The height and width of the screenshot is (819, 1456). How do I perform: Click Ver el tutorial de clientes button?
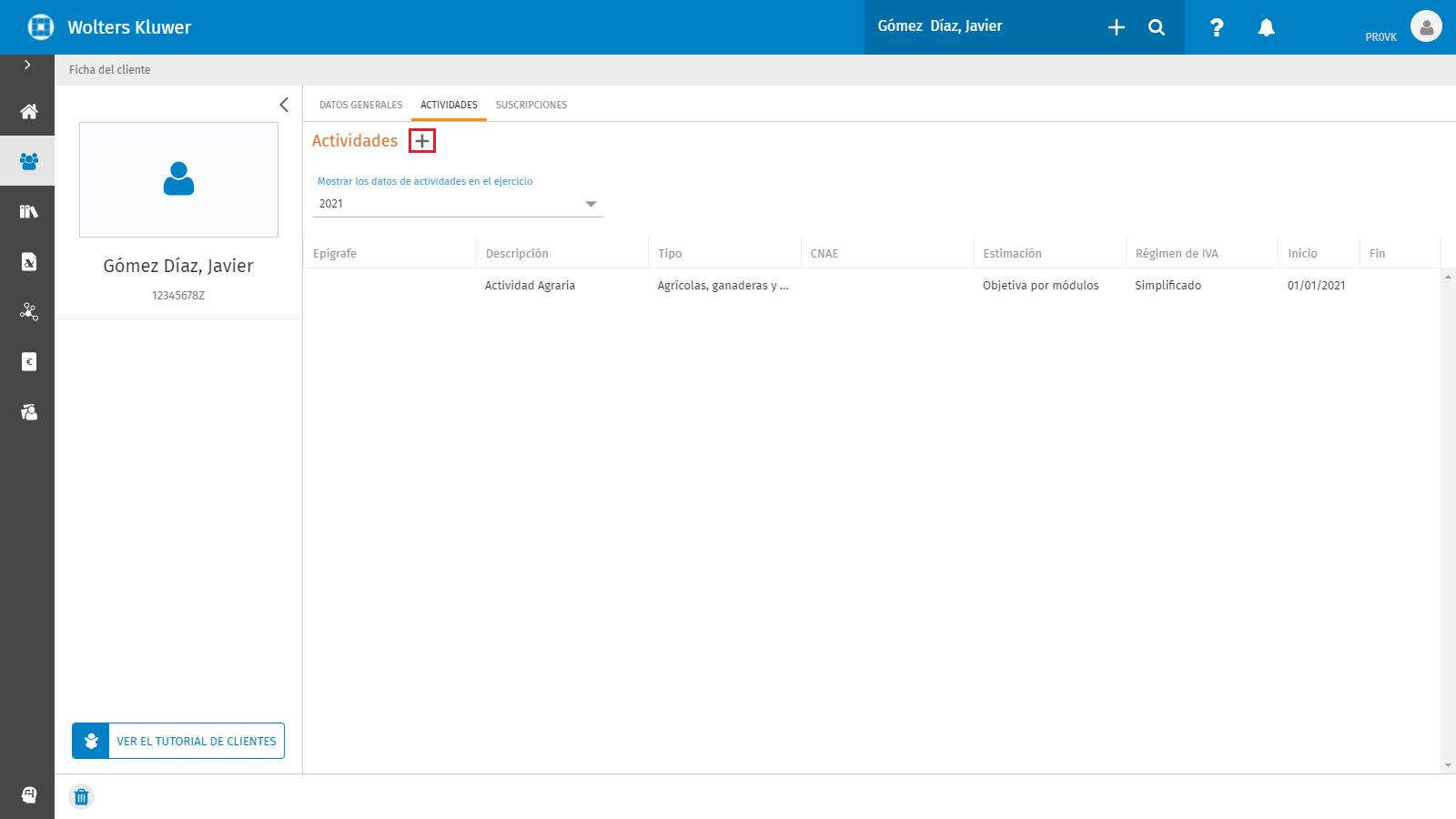[178, 741]
